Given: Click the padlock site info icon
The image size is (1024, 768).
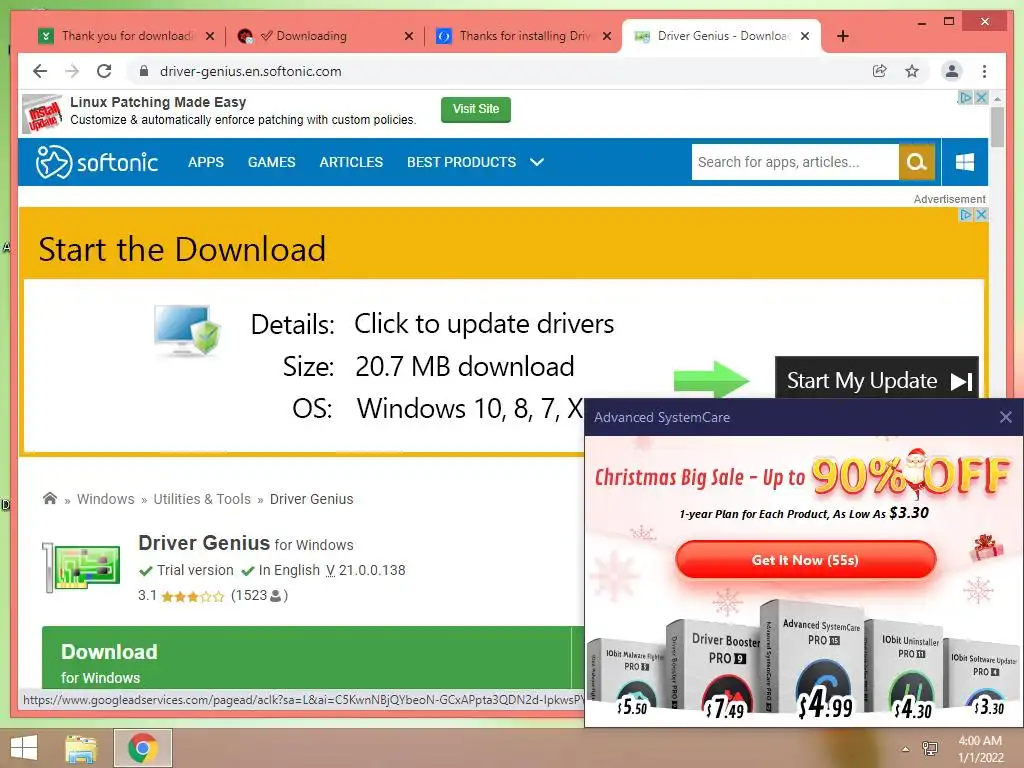Looking at the screenshot, I should 144,71.
